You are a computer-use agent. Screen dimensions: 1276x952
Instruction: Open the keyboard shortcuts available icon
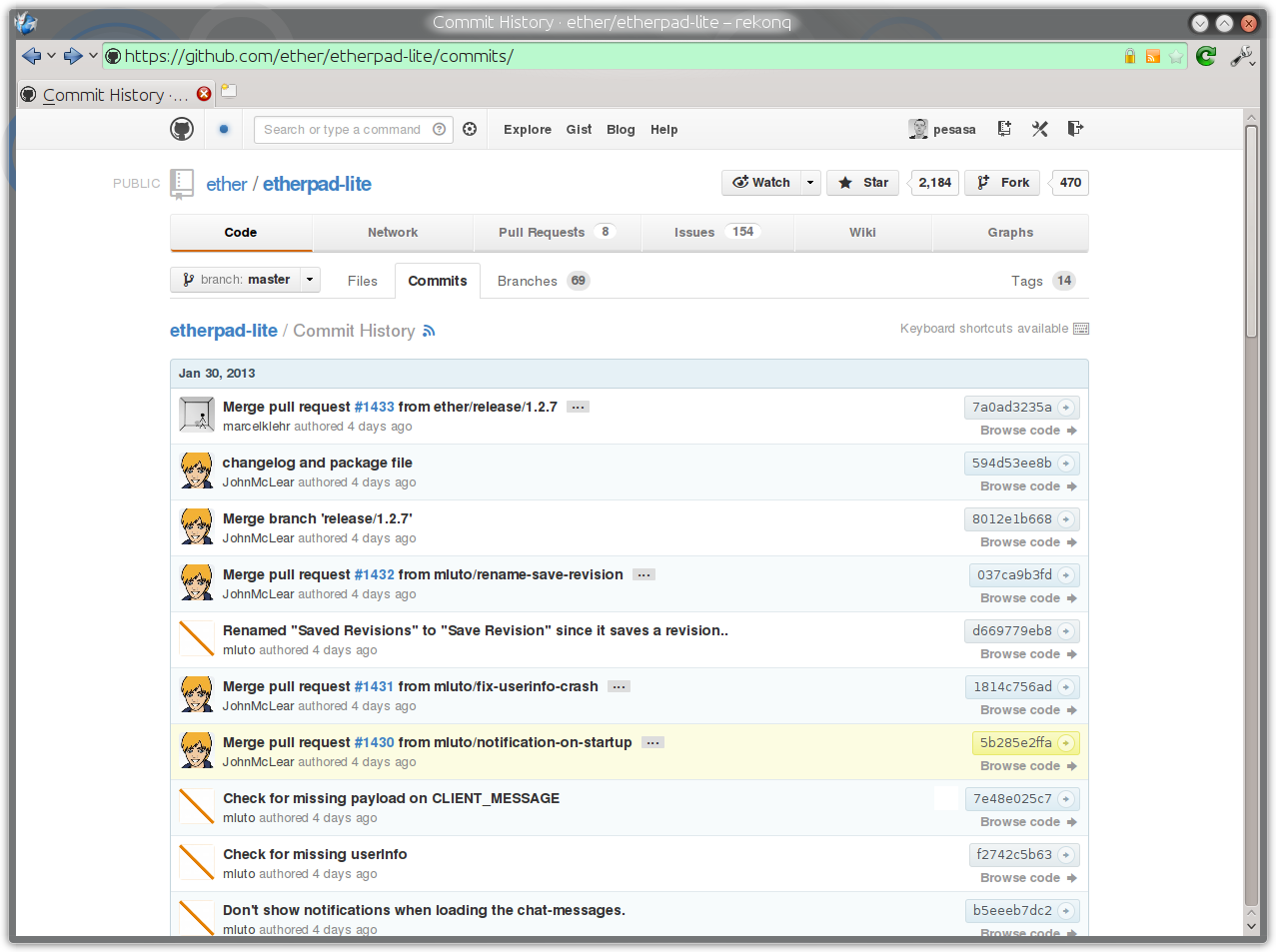coord(1081,329)
